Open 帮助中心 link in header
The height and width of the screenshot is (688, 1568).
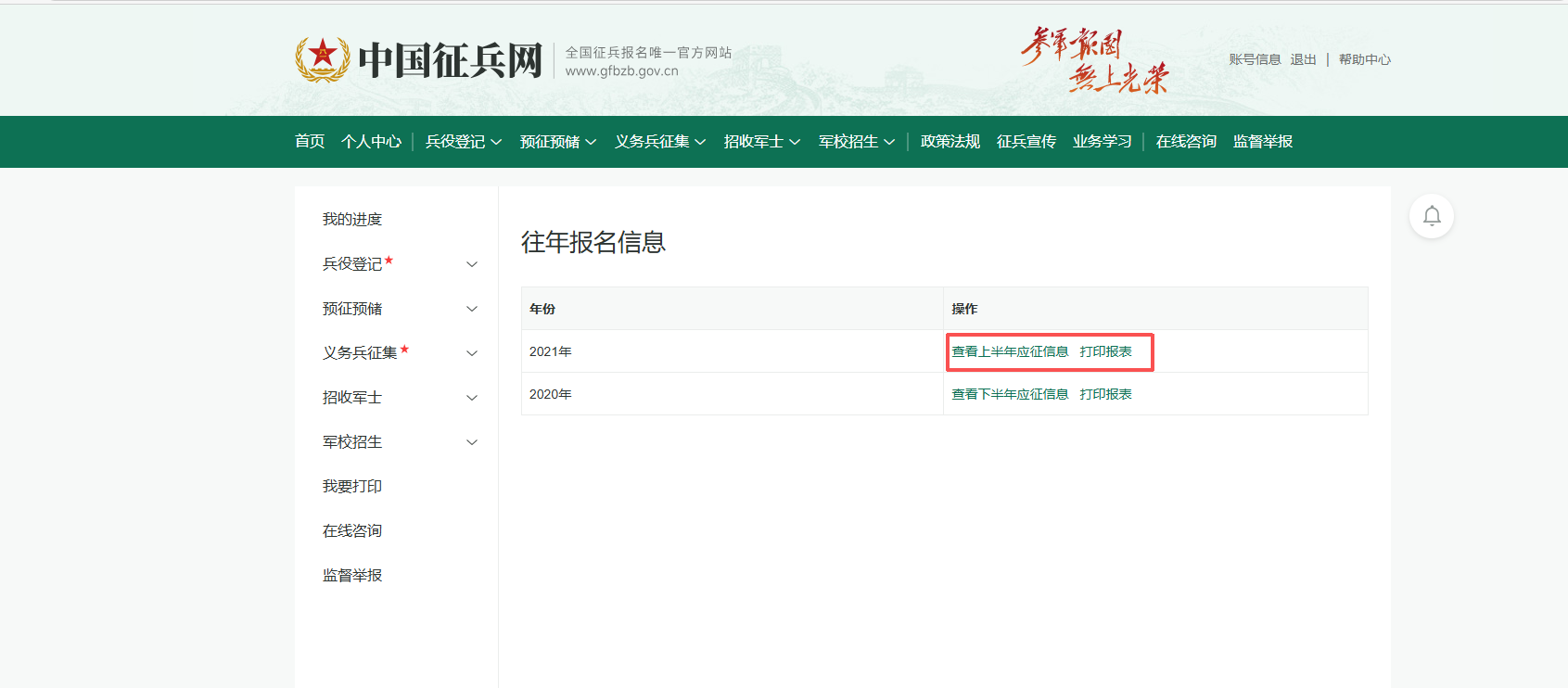(1364, 59)
